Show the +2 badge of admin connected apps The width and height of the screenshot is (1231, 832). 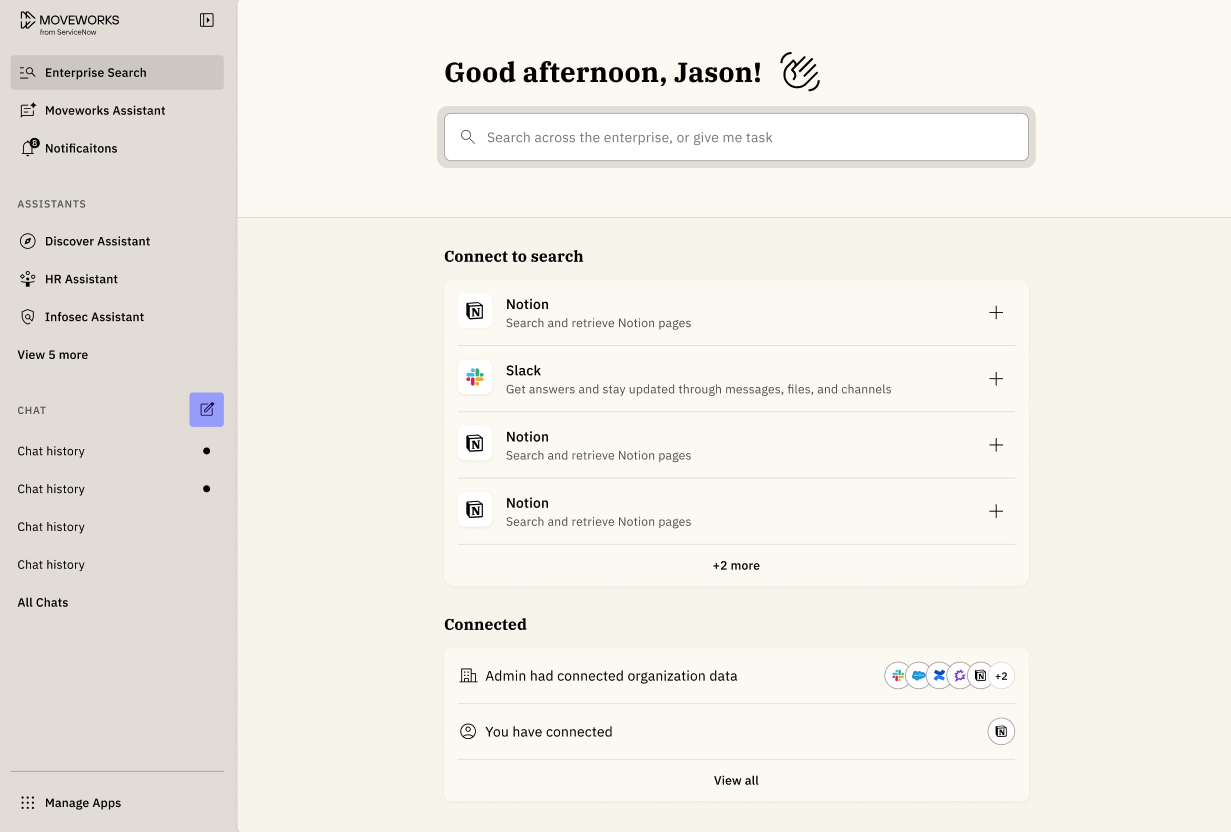coord(1001,676)
